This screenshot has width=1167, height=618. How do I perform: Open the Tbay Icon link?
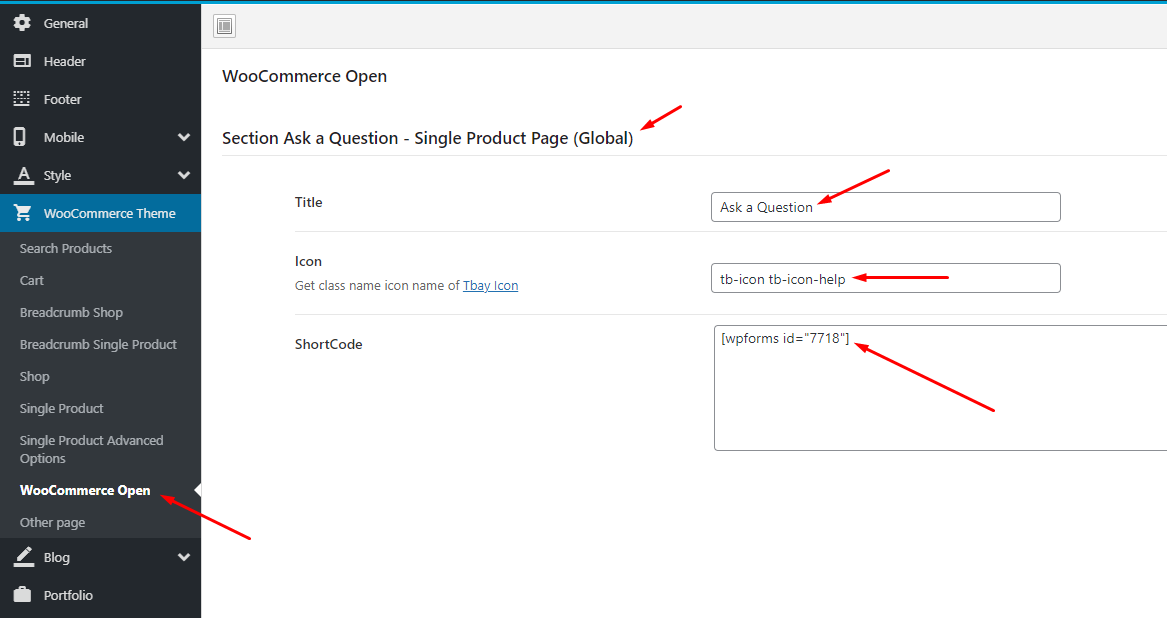pos(490,285)
